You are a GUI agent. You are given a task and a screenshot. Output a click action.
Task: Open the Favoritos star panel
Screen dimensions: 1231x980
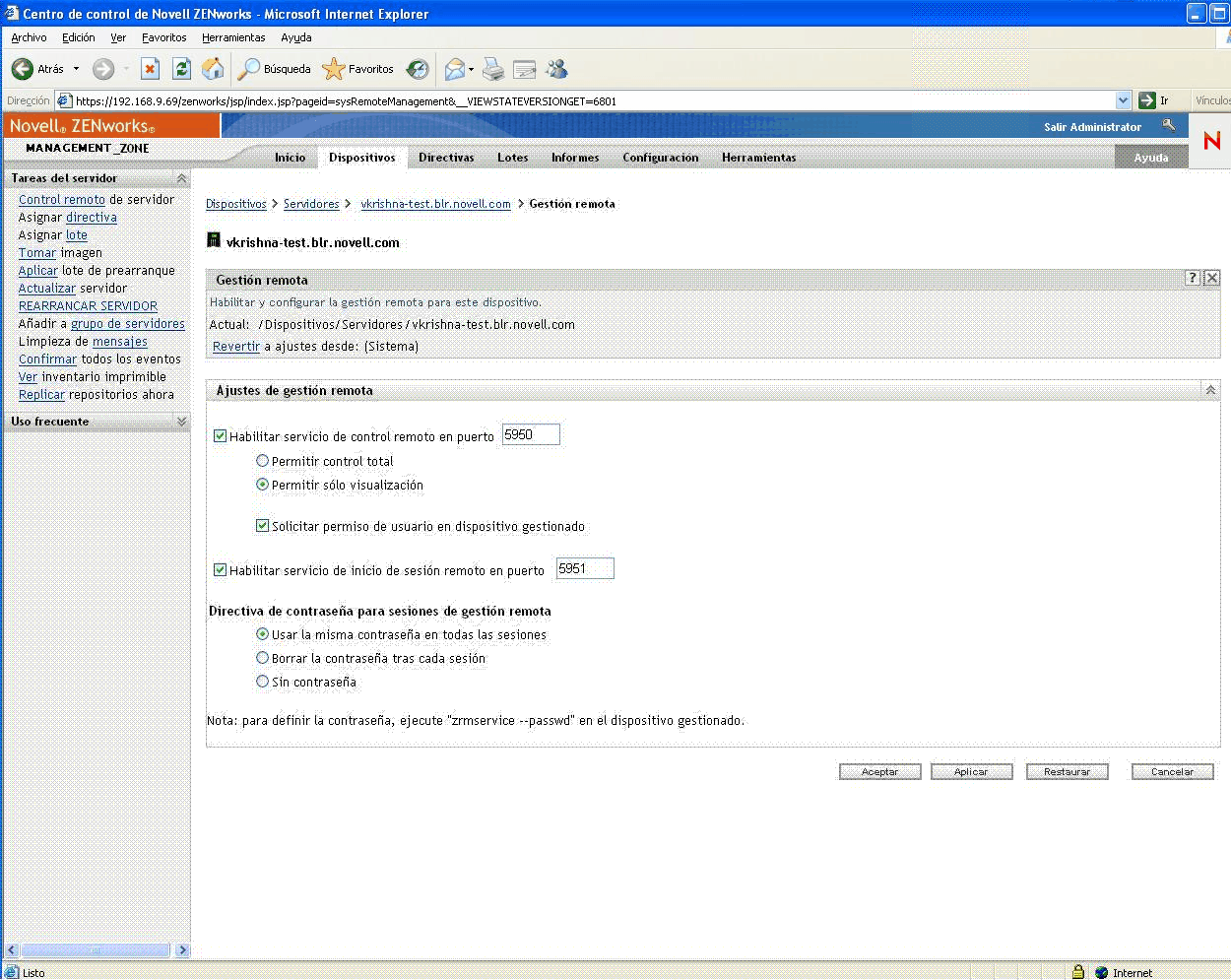tap(358, 69)
